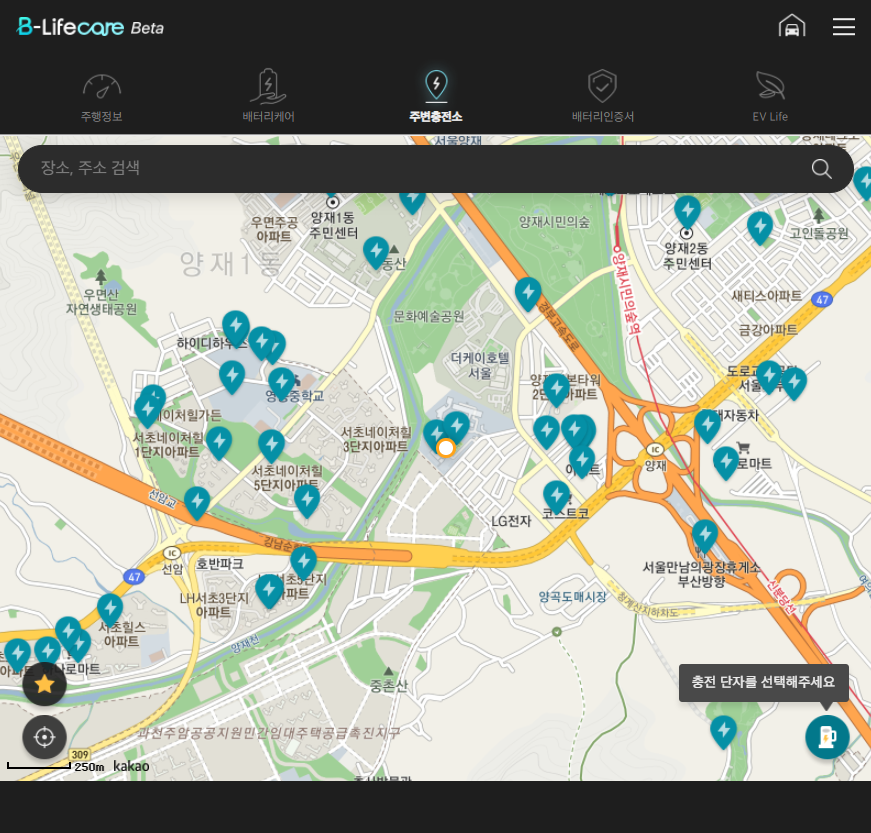871x833 pixels.
Task: Click the kakao map logo
Action: click(131, 766)
